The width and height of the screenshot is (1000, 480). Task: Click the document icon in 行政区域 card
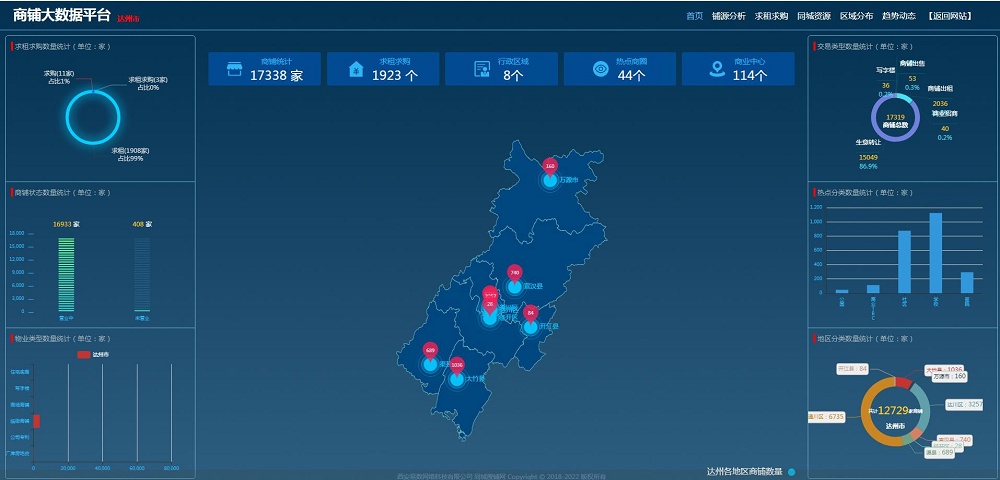click(x=482, y=69)
